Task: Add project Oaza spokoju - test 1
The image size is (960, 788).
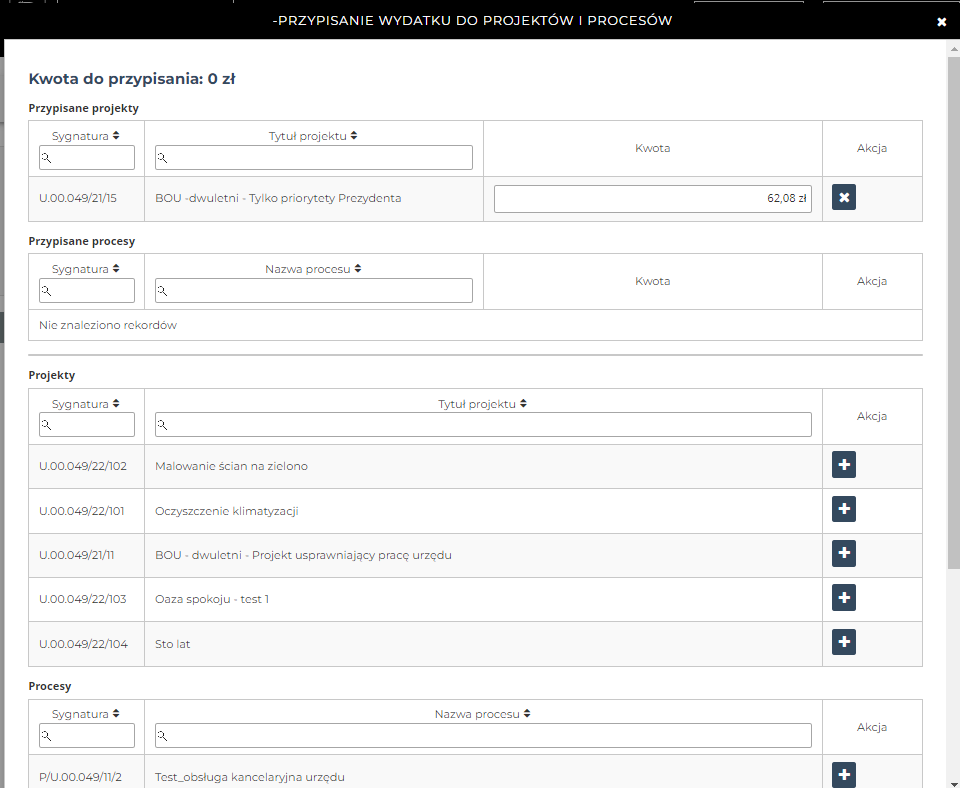Action: 844,598
